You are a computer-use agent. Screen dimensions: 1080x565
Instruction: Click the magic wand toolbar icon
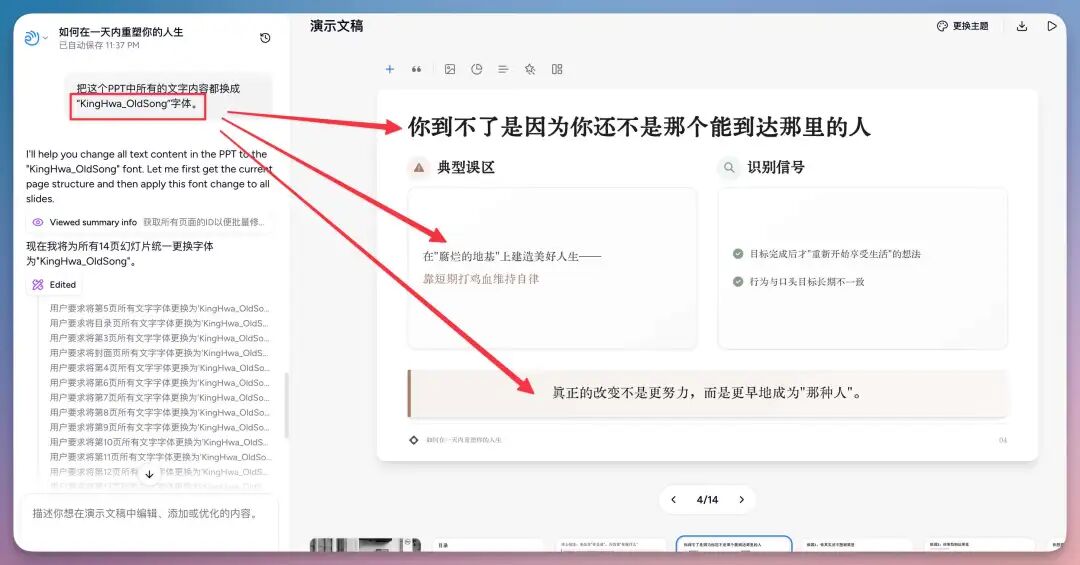pyautogui.click(x=530, y=69)
